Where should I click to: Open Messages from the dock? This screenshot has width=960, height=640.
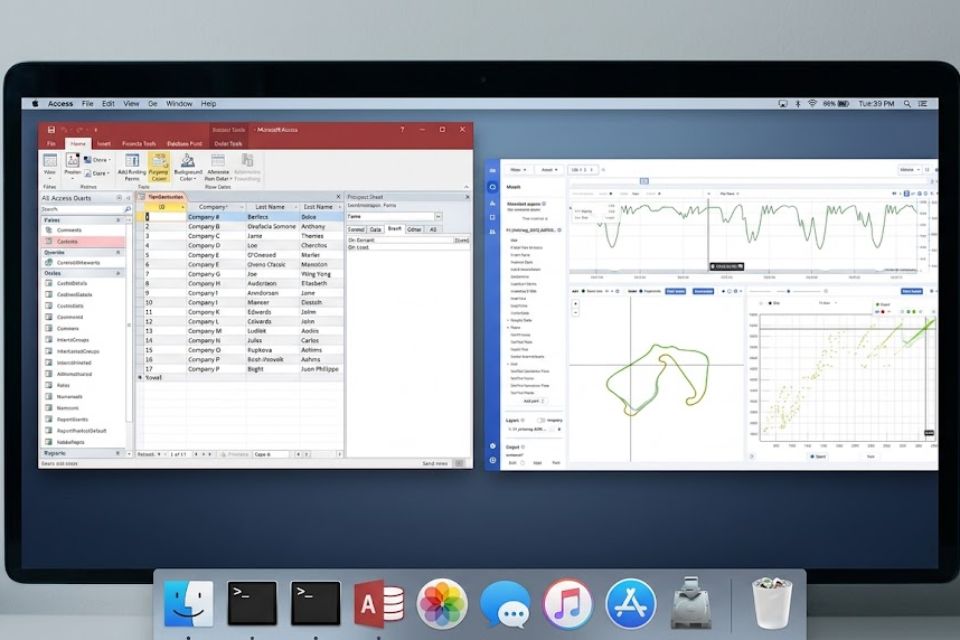pyautogui.click(x=505, y=605)
